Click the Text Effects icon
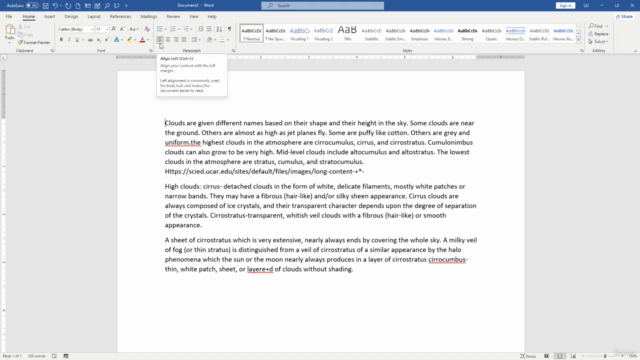640x360 pixels. [117, 40]
